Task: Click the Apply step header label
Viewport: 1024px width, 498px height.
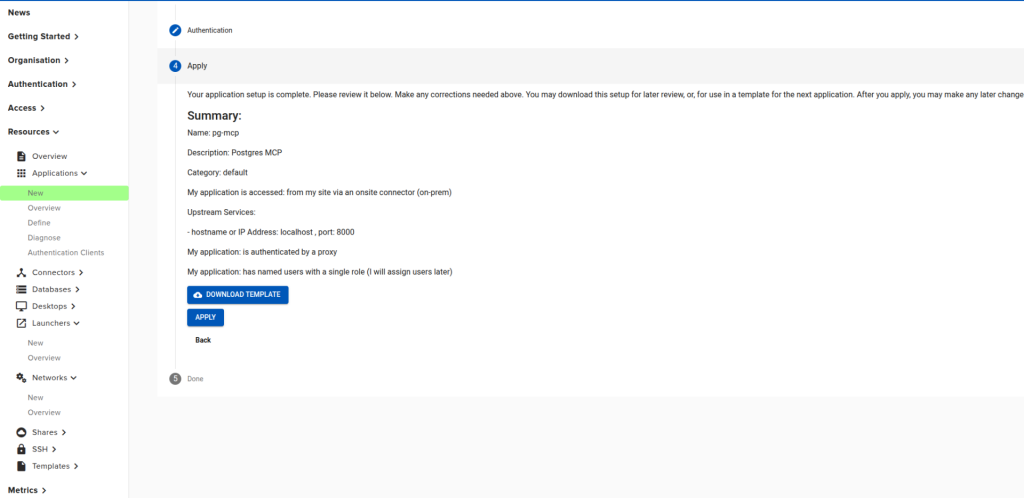Action: pos(197,66)
